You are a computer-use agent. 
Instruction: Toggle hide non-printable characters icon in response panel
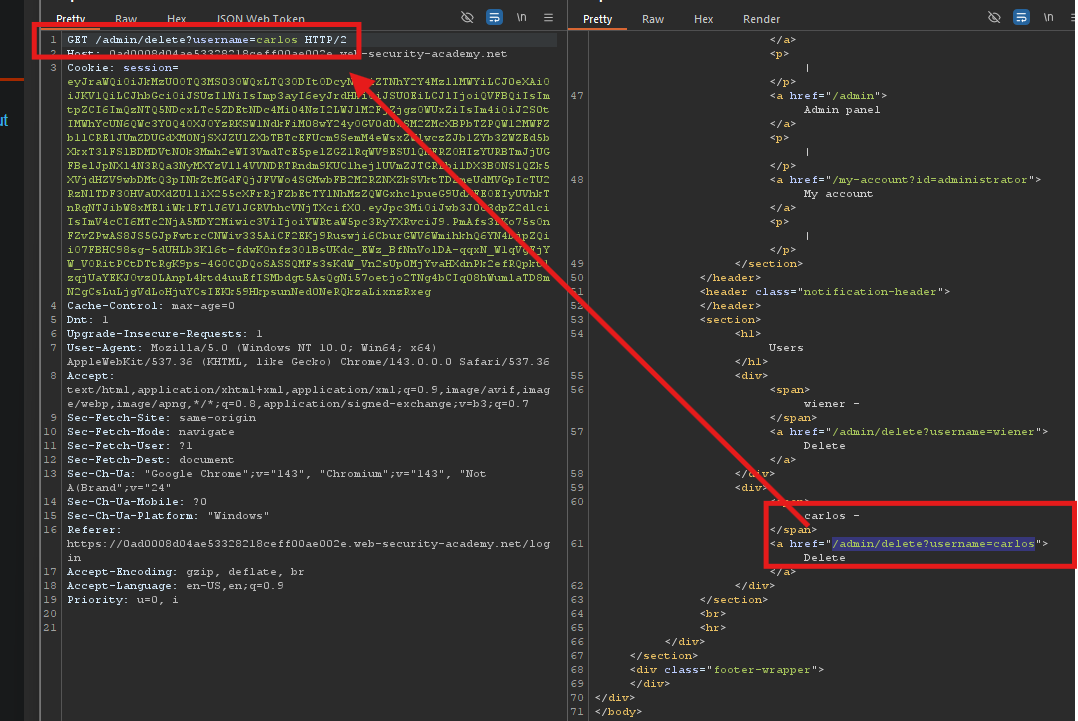point(994,17)
